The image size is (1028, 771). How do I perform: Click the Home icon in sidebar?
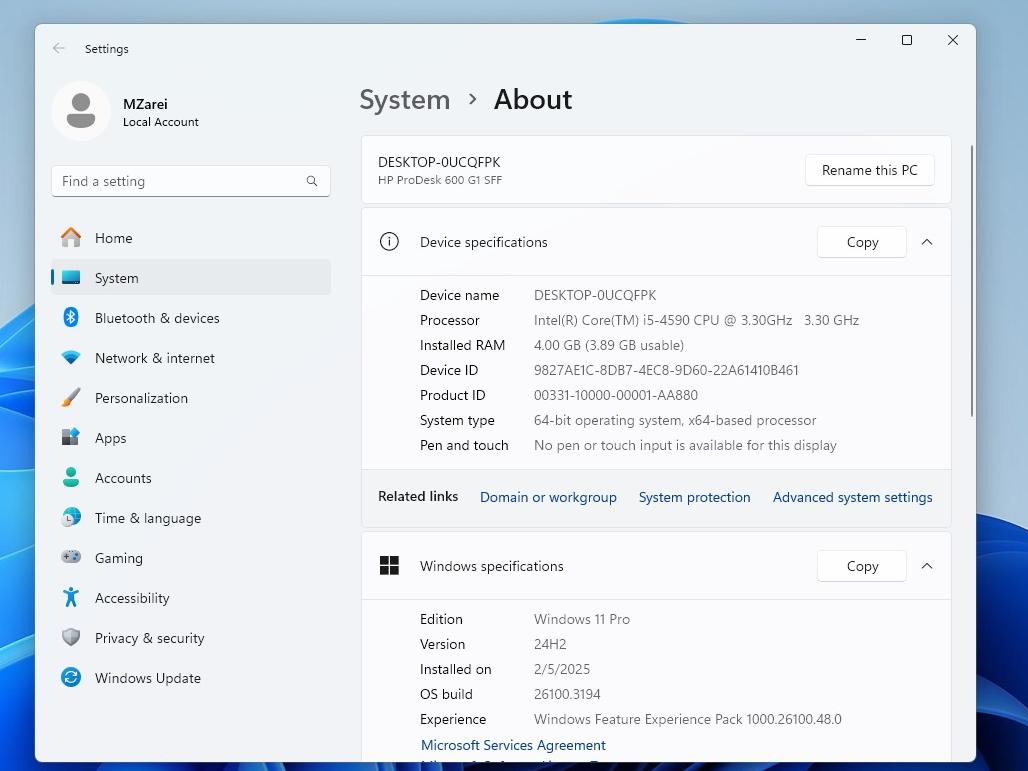(x=71, y=238)
